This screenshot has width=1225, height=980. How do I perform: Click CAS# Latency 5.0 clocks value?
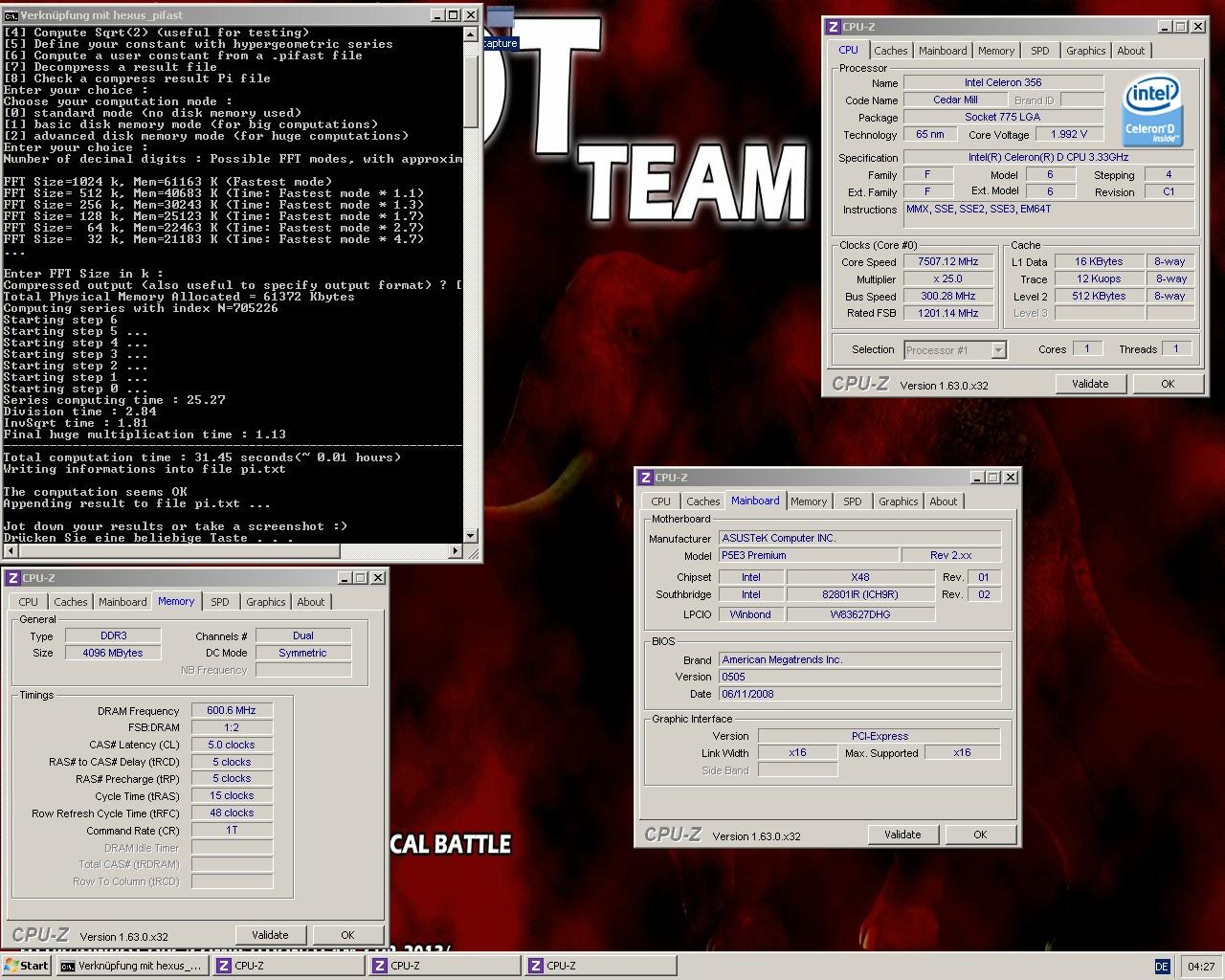[x=232, y=745]
